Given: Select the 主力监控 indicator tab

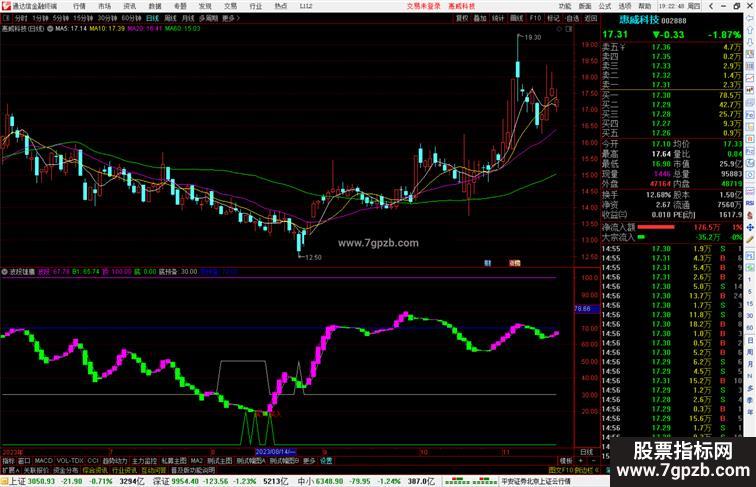Looking at the screenshot, I should click(144, 460).
